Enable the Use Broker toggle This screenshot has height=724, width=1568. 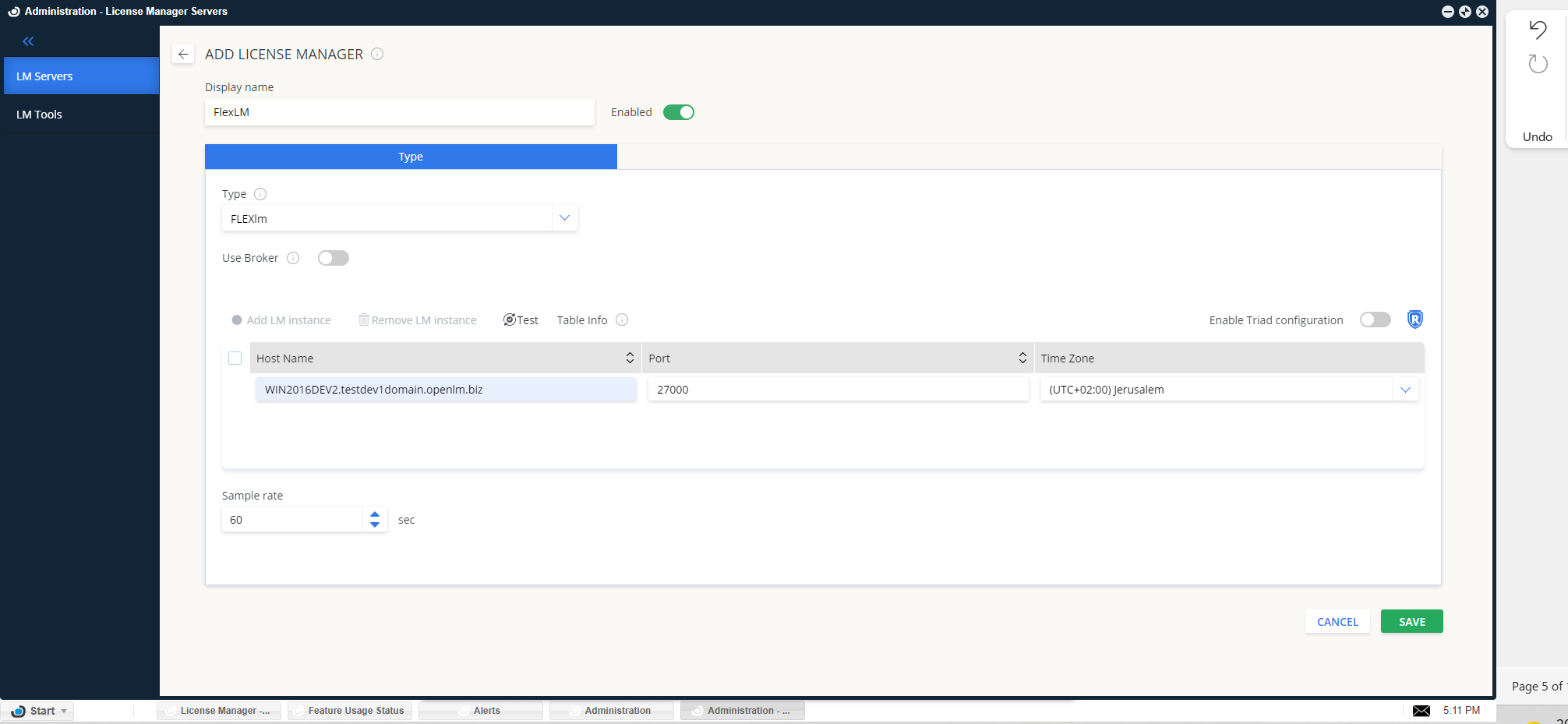(333, 257)
